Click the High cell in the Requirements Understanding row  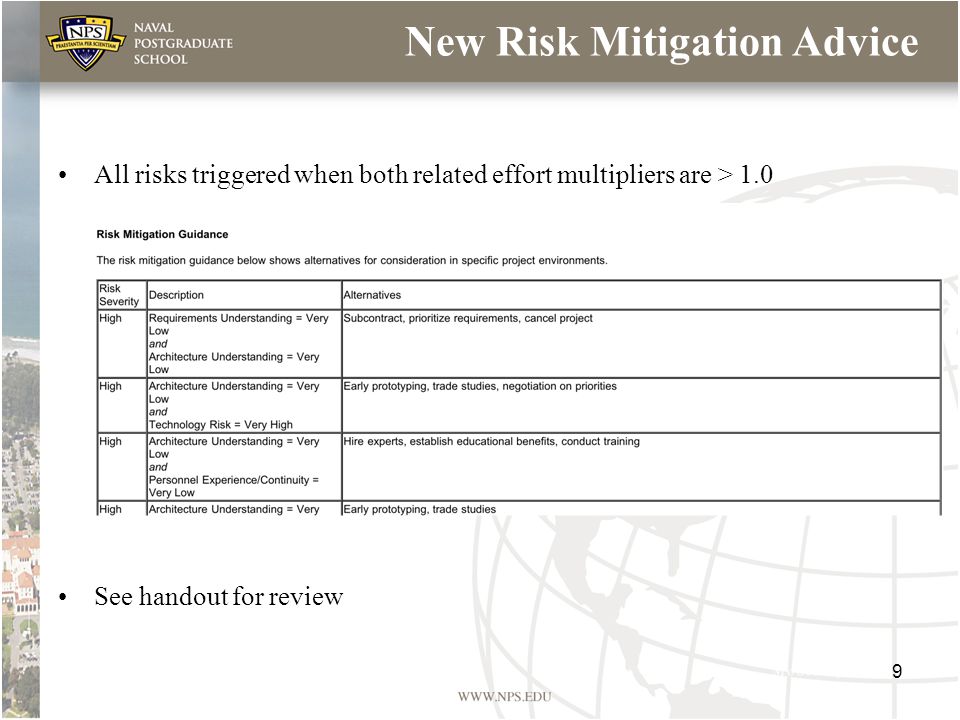121,343
